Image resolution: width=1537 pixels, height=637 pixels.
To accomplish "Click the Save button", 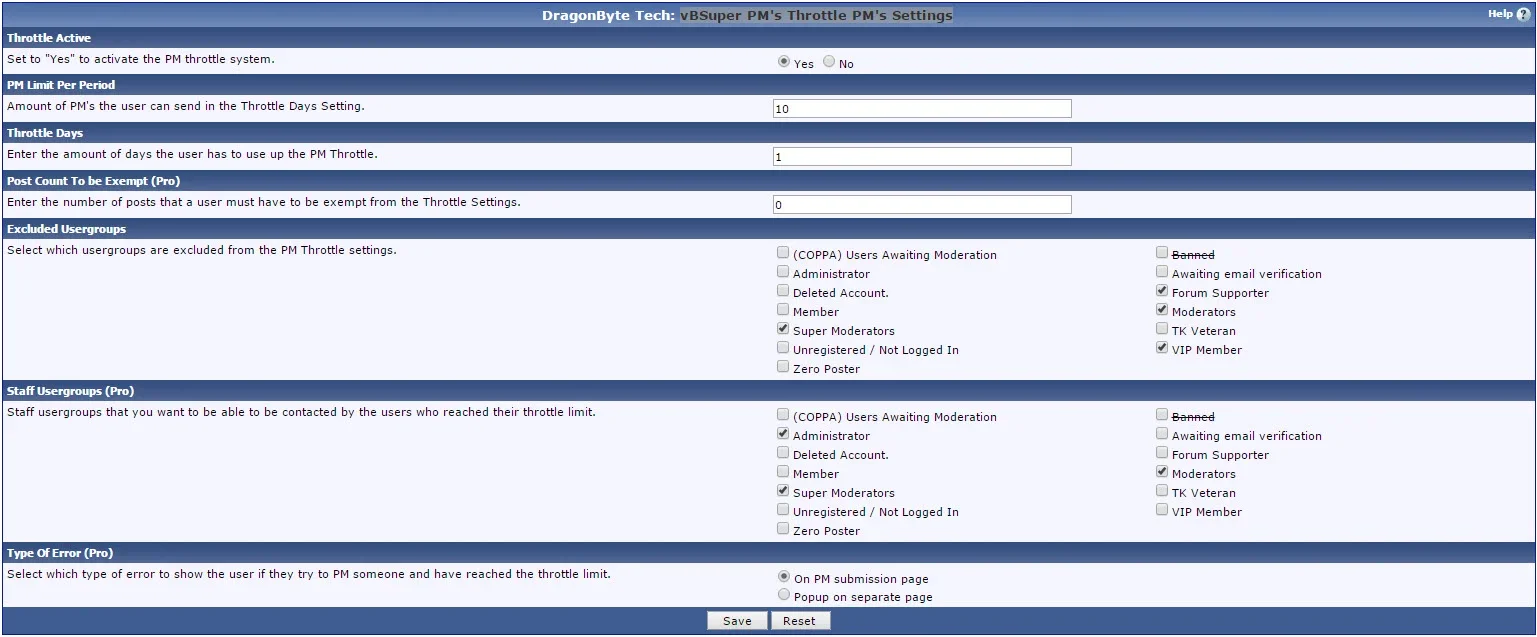I will (x=737, y=621).
